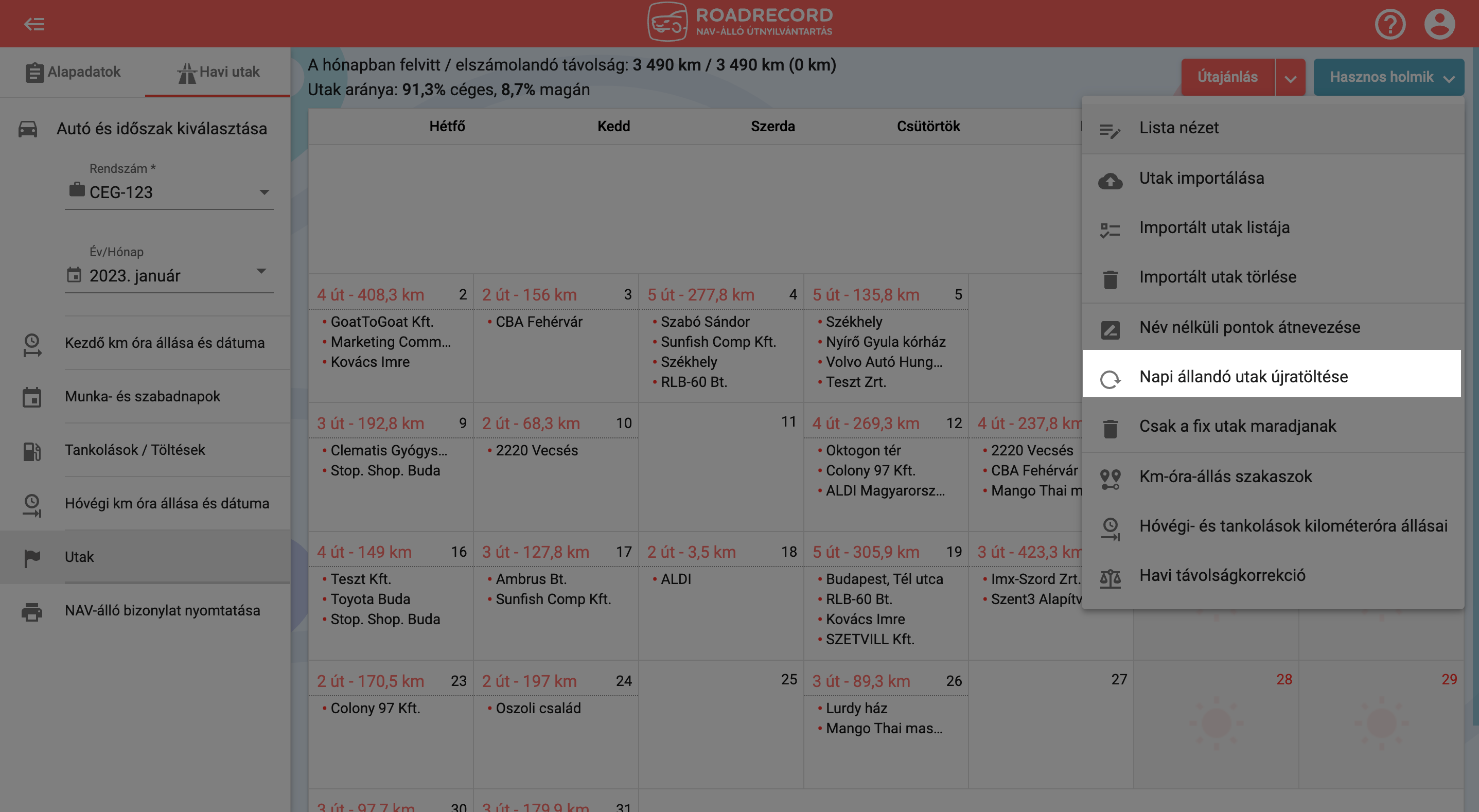Open day 3 header '2 út - 156 km'
The width and height of the screenshot is (1479, 812).
(x=530, y=294)
